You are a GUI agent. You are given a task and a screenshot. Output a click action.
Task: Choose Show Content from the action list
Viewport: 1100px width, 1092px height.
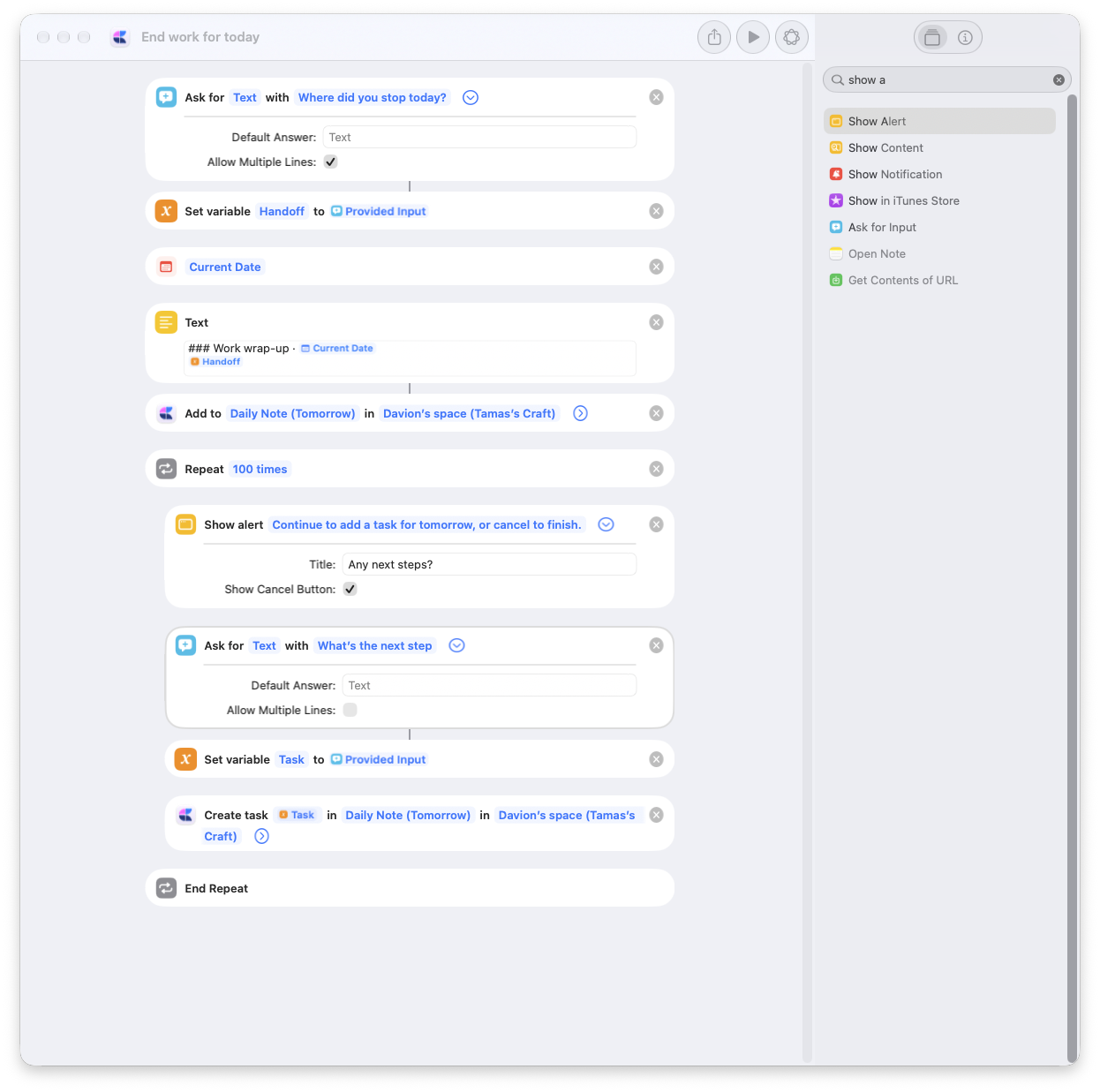[939, 147]
